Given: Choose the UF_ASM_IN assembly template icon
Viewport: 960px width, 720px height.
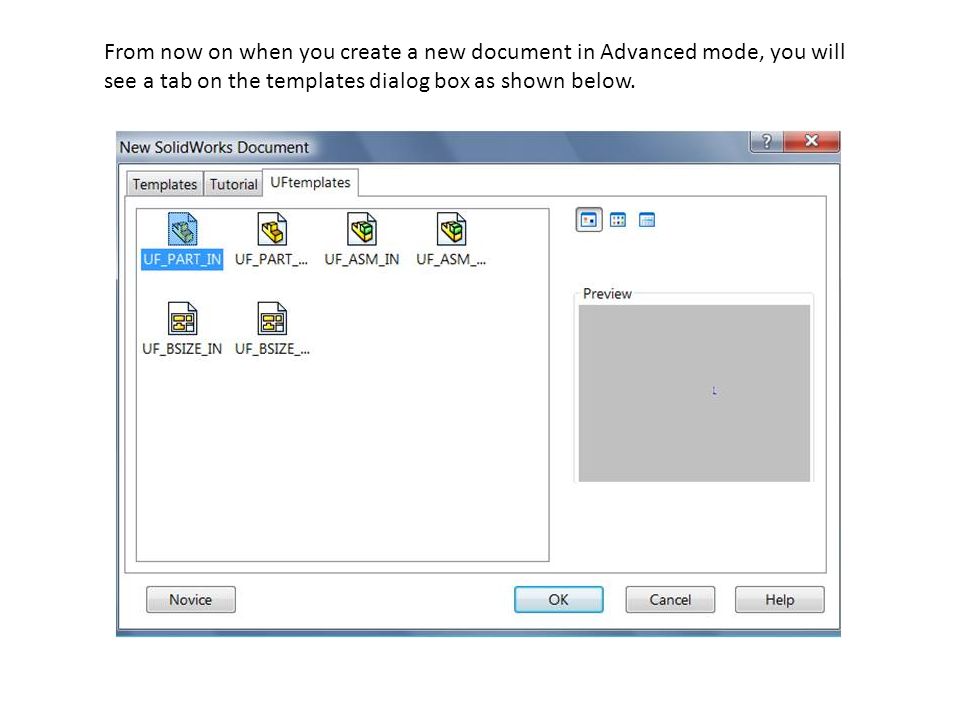Looking at the screenshot, I should pos(362,229).
